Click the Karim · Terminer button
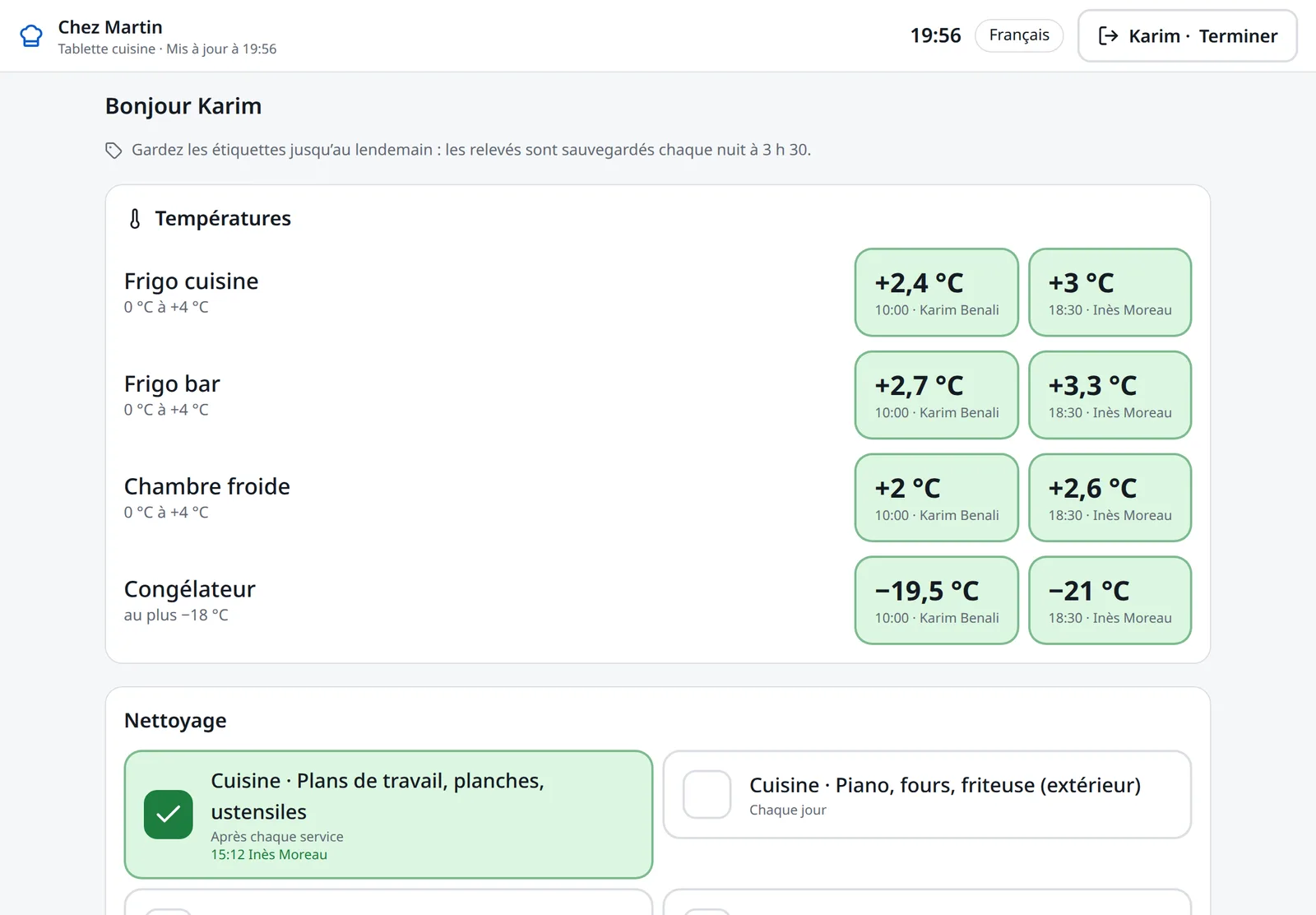This screenshot has height=915, width=1316. click(1188, 35)
